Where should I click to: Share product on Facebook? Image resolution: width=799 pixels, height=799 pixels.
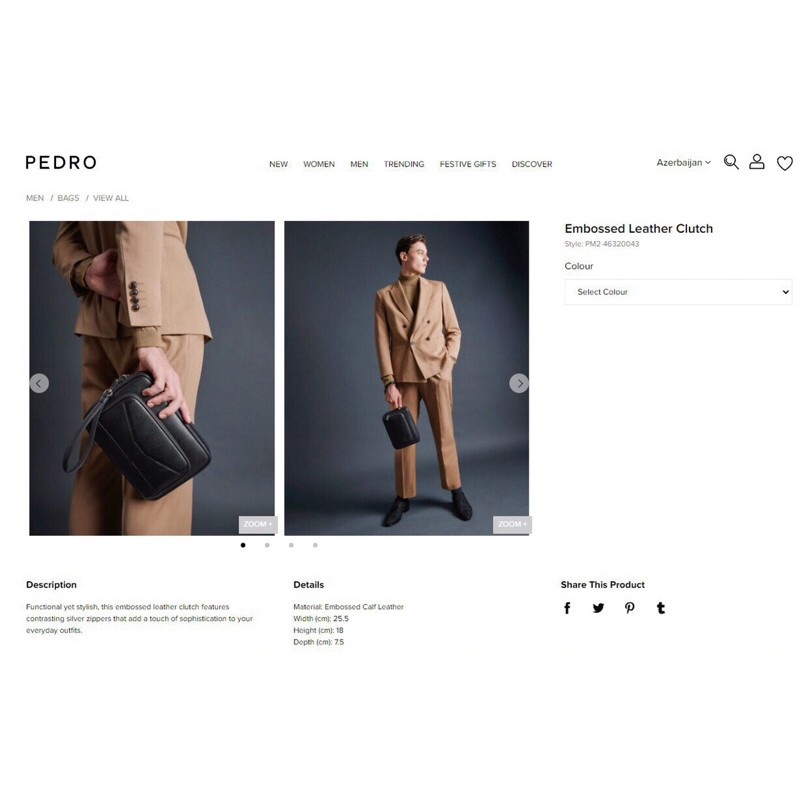567,608
